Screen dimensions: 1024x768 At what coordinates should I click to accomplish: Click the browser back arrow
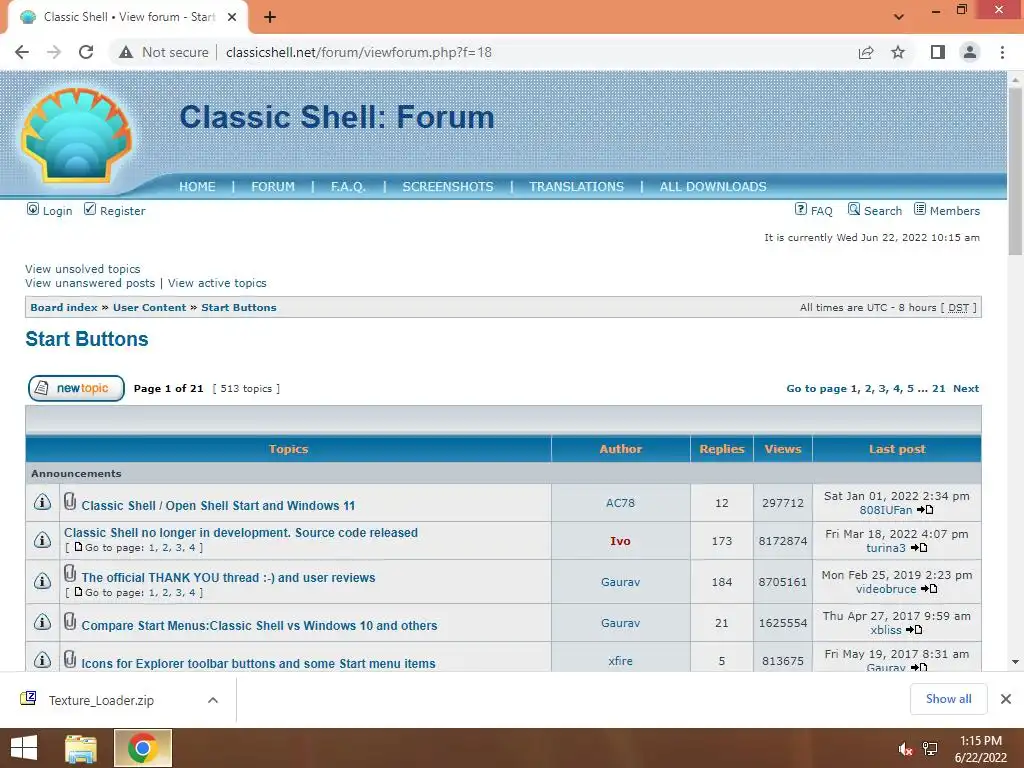tap(22, 52)
